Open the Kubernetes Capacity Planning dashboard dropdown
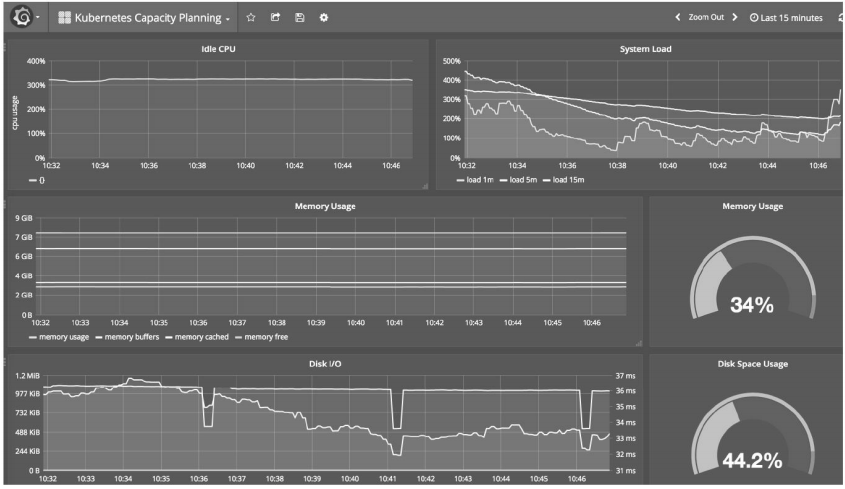Image resolution: width=845 pixels, height=489 pixels. point(144,18)
